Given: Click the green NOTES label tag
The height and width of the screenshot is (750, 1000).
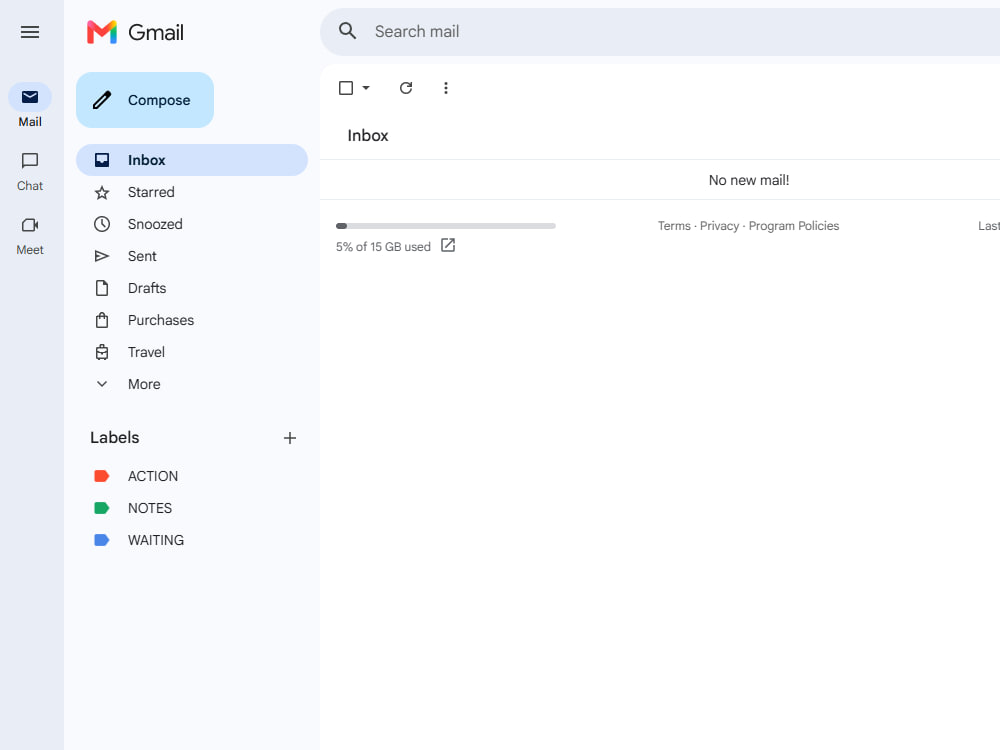Looking at the screenshot, I should 102,508.
